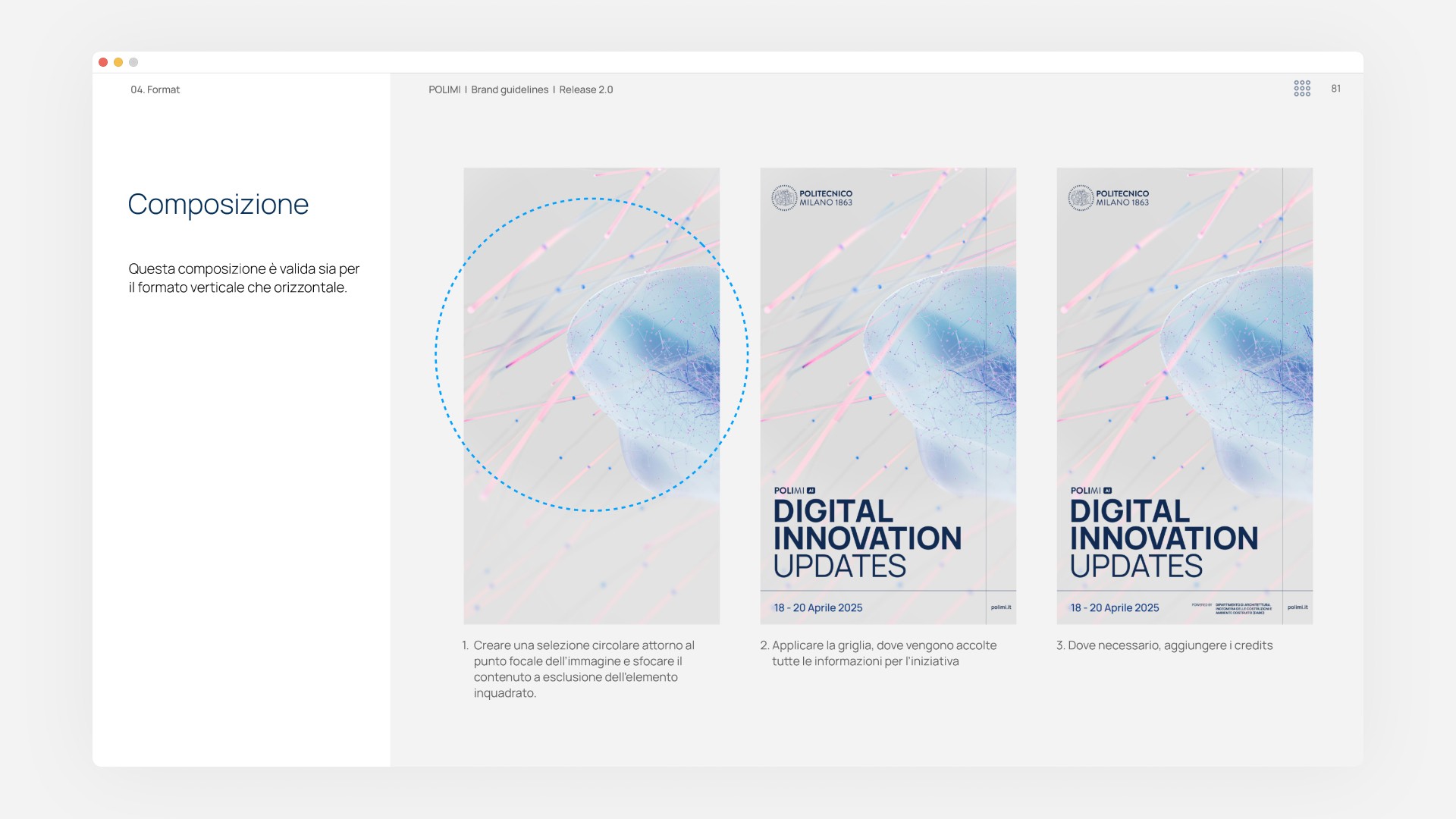Click the polimi.it link on right poster

(1297, 607)
